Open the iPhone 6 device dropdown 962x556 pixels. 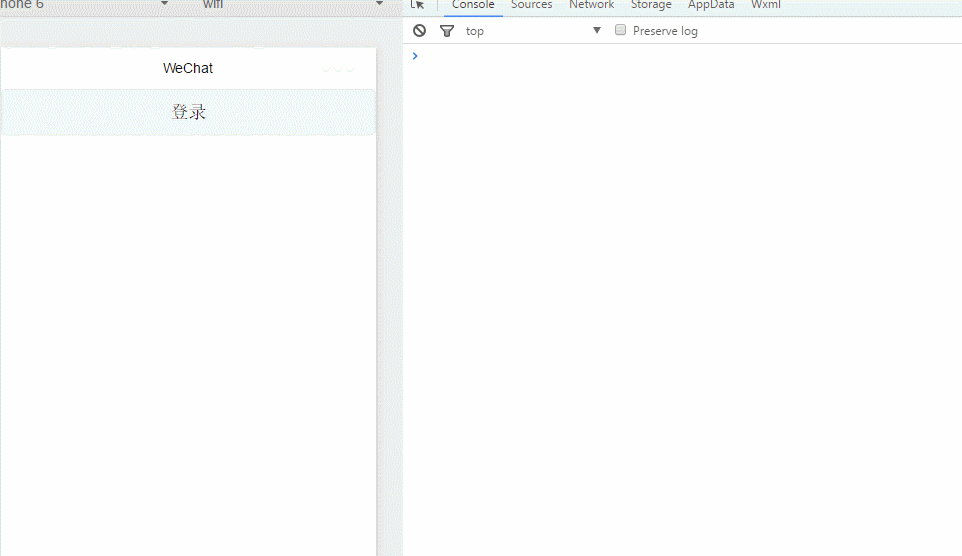164,4
